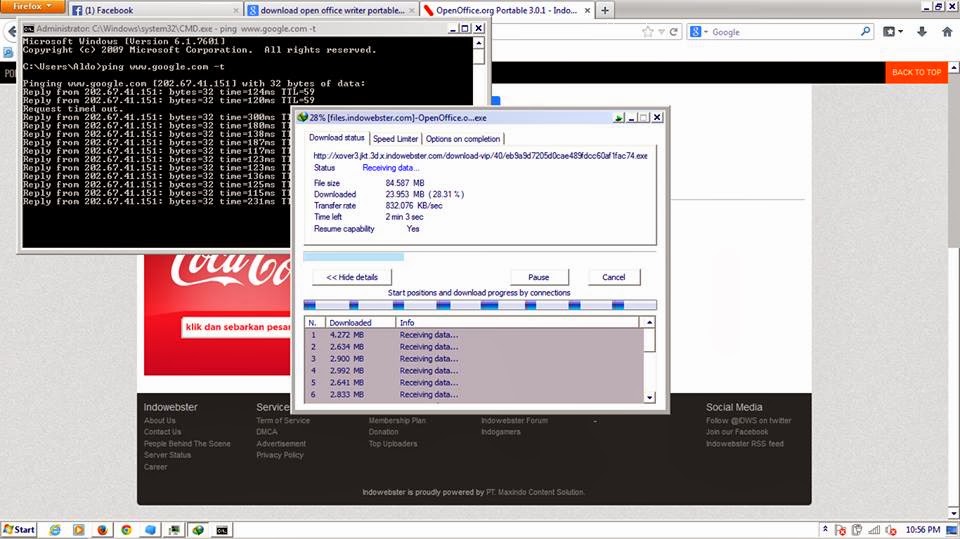This screenshot has width=960, height=539.
Task: Close the Facebook tab
Action: point(236,10)
